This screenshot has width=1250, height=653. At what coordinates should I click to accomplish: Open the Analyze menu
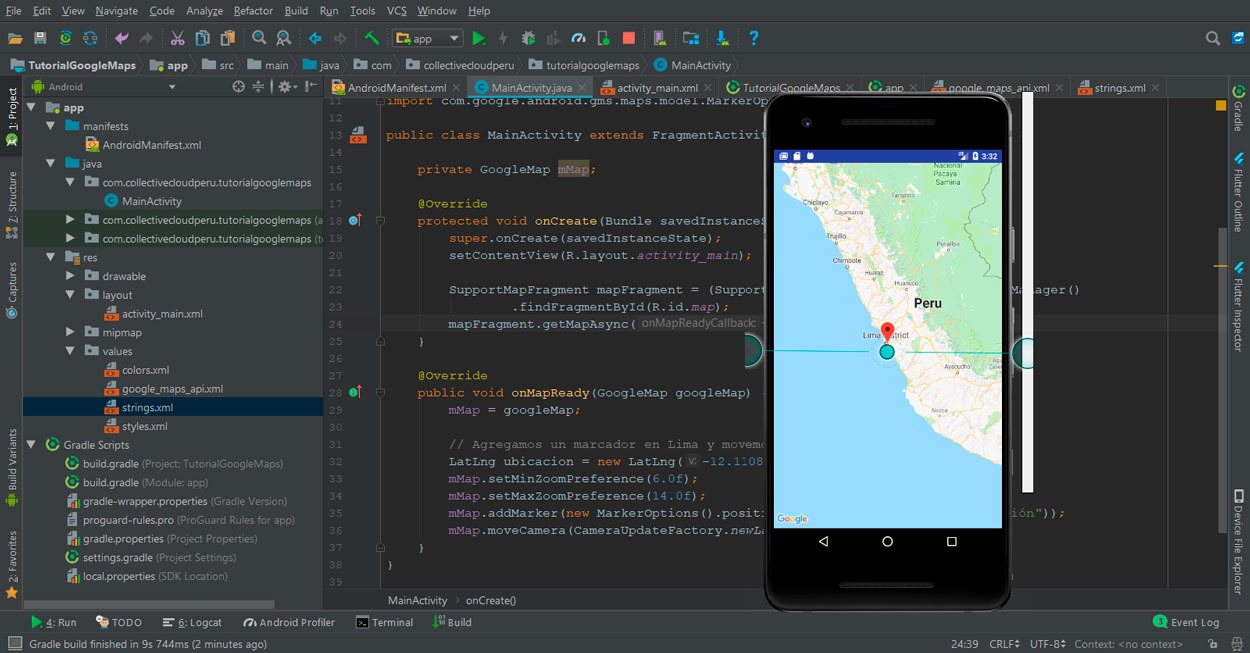point(204,11)
